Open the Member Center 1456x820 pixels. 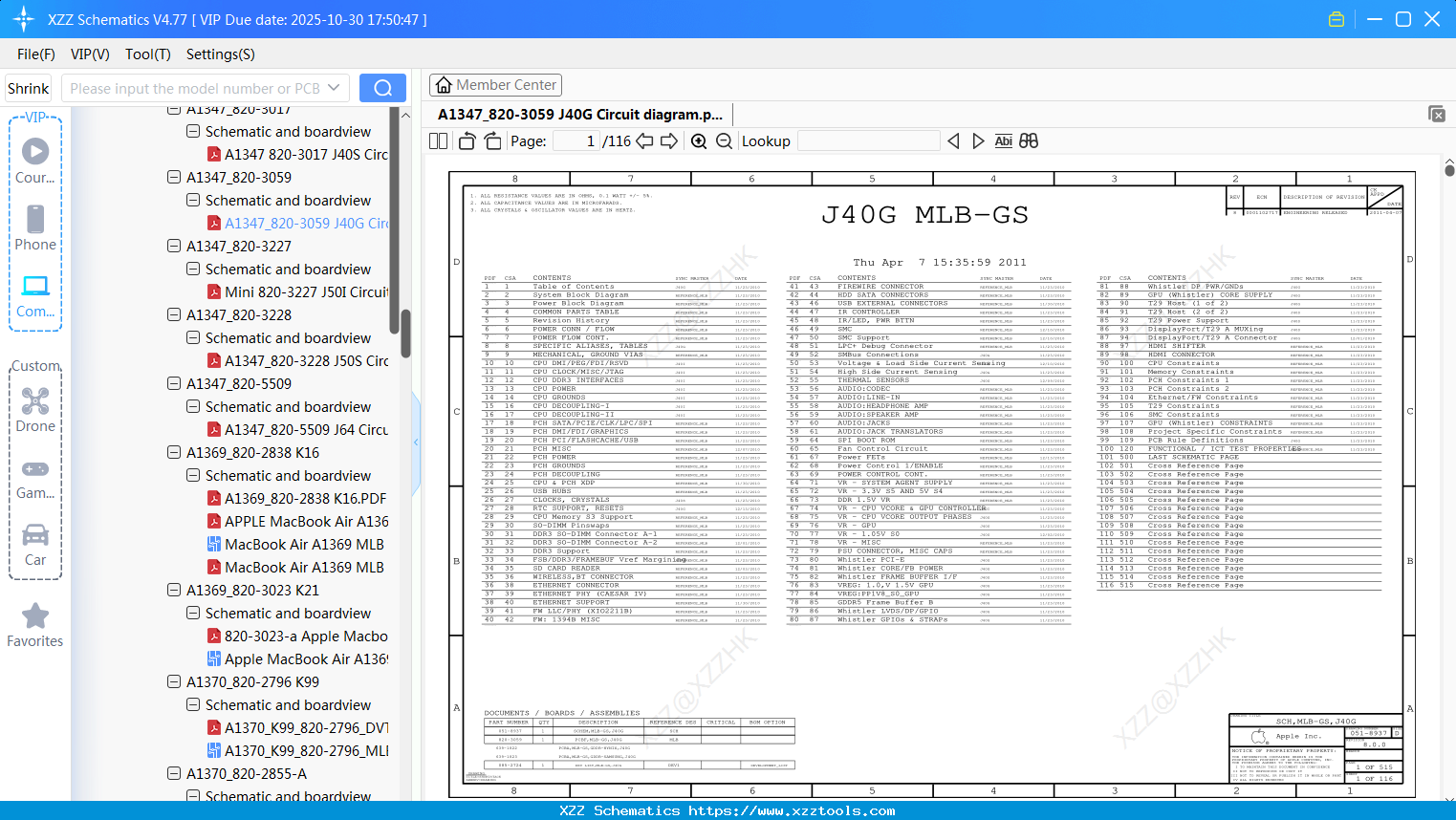(495, 85)
